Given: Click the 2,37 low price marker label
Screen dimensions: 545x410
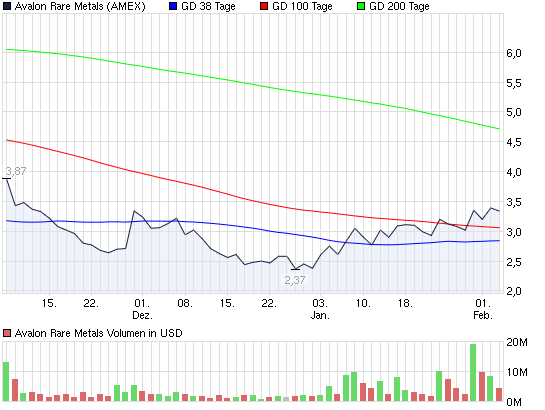Looking at the screenshot, I should [x=295, y=280].
